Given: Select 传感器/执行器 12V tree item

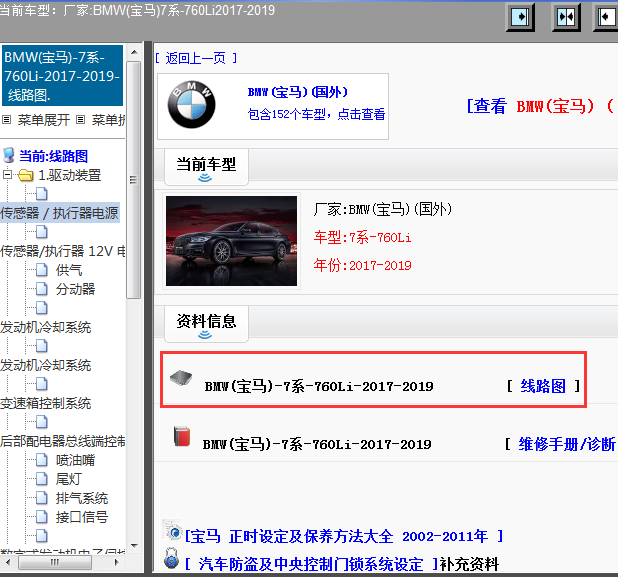Looking at the screenshot, I should point(63,251).
